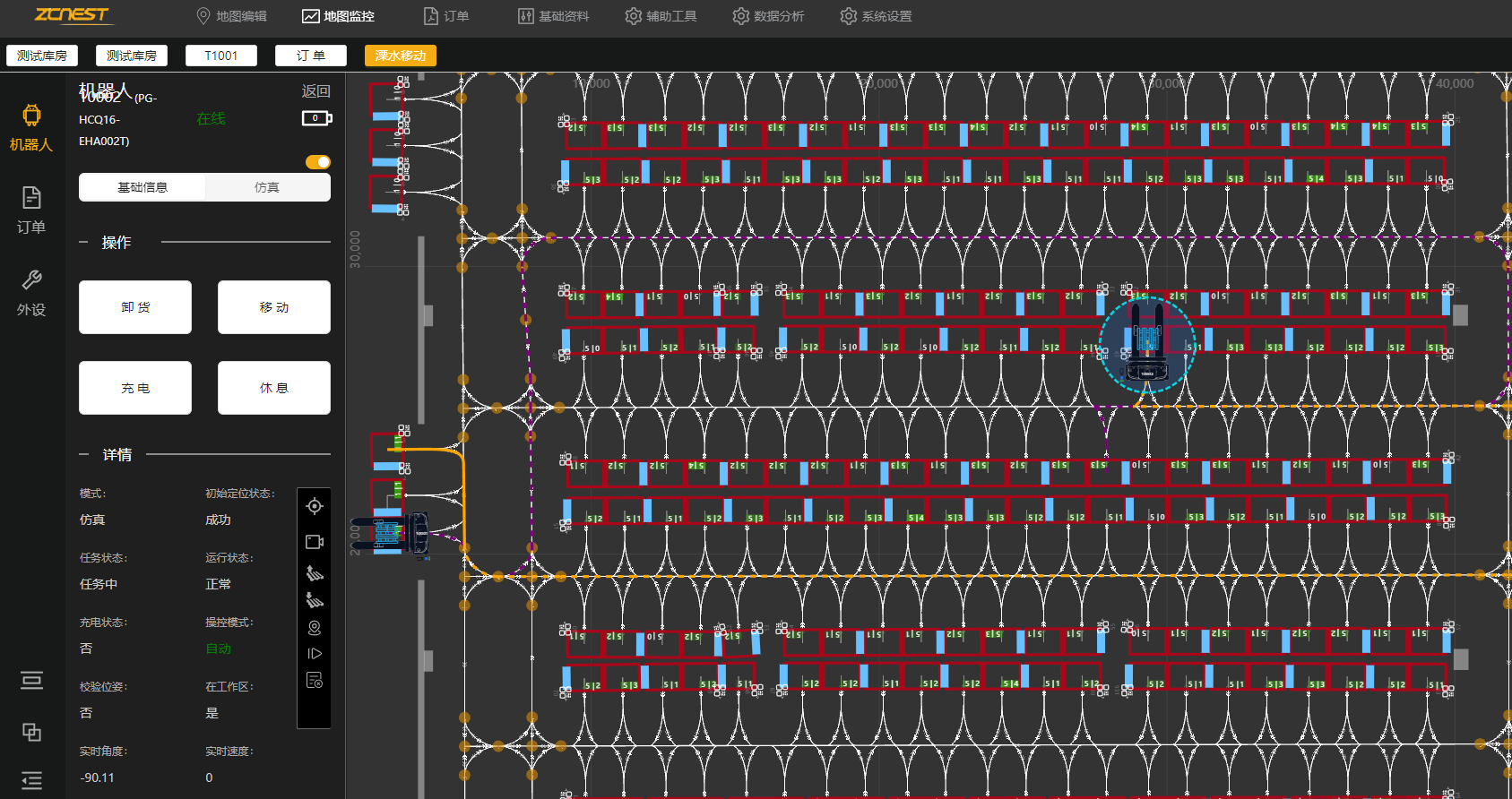Switch to the 仿真 tab
Image resolution: width=1512 pixels, height=799 pixels.
click(x=267, y=187)
